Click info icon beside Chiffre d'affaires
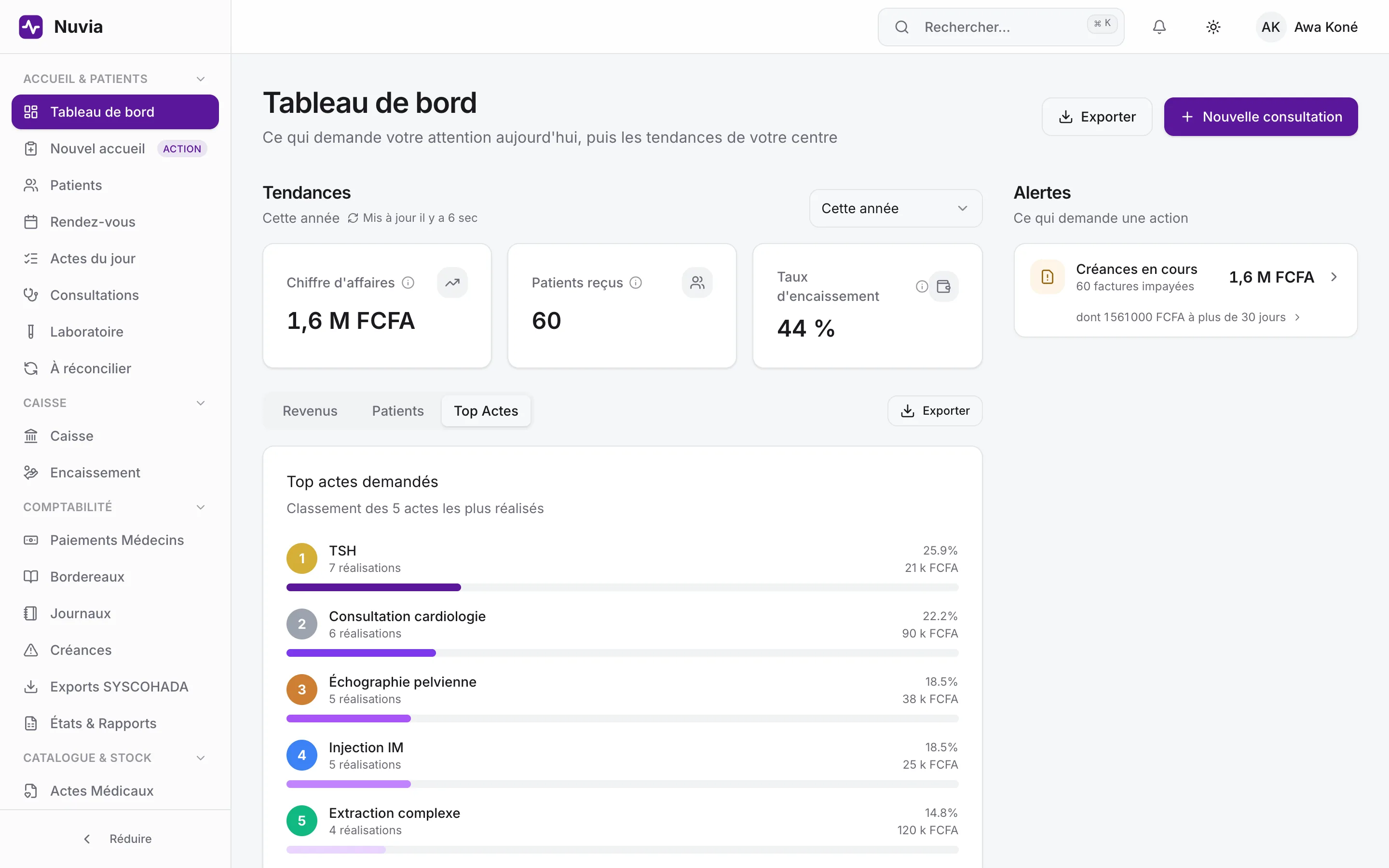Viewport: 1389px width, 868px height. tap(408, 283)
